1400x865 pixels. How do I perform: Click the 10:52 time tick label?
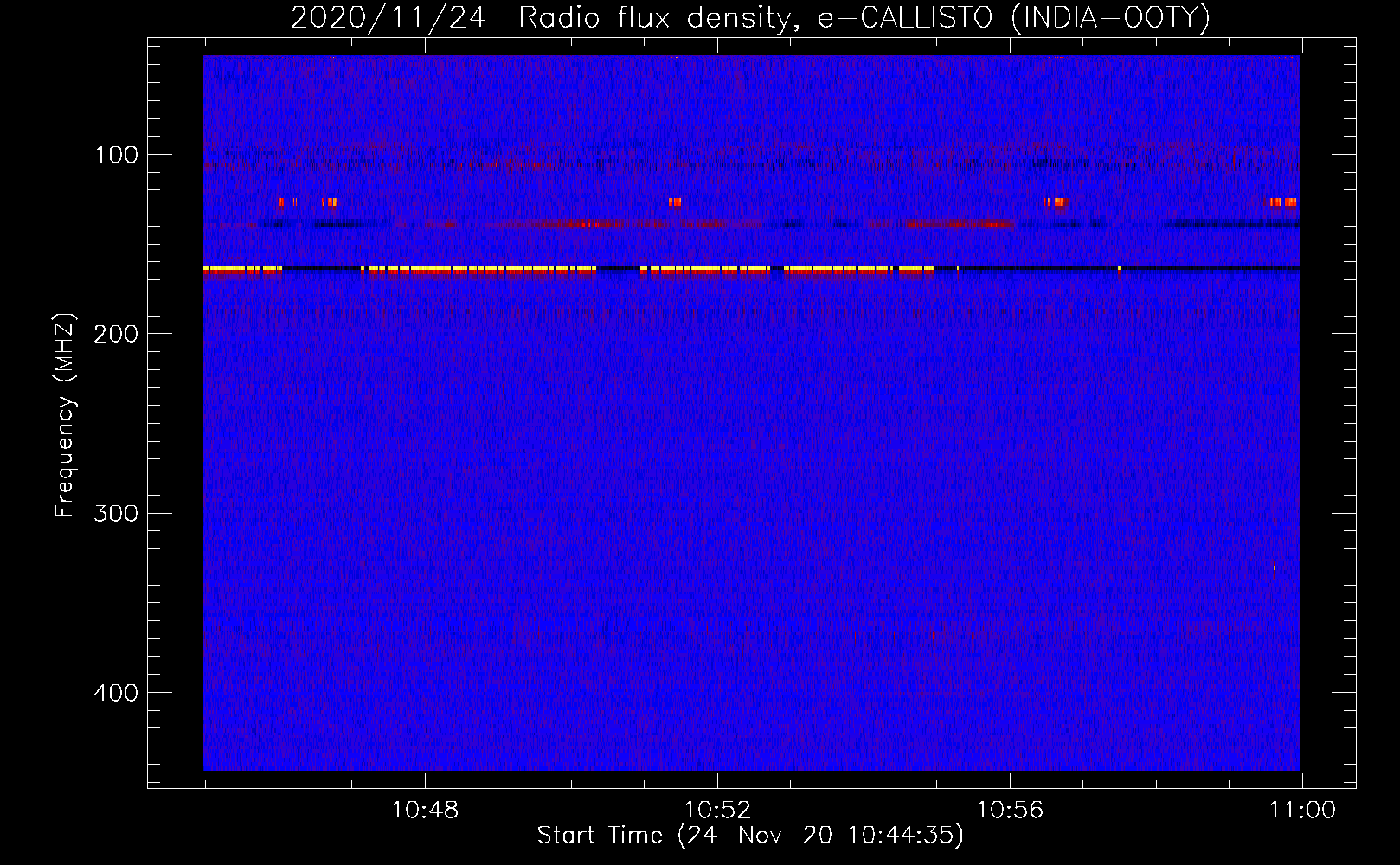pos(717,811)
